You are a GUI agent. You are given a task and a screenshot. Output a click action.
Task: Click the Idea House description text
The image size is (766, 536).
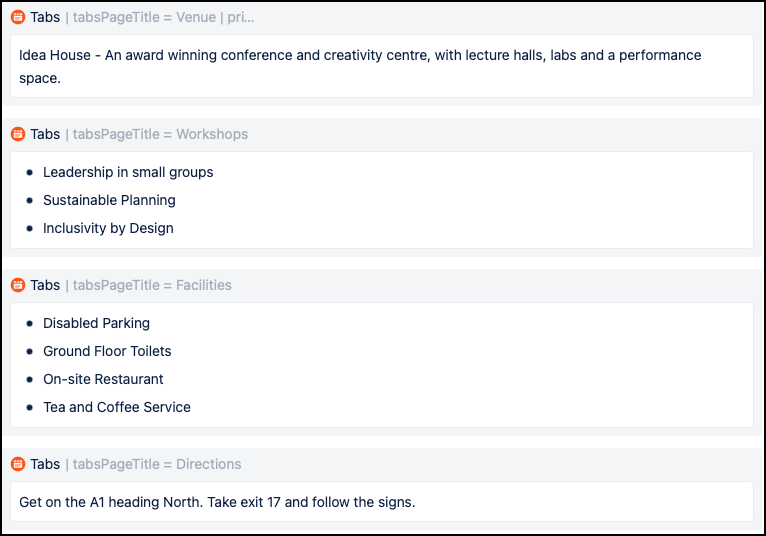(360, 66)
